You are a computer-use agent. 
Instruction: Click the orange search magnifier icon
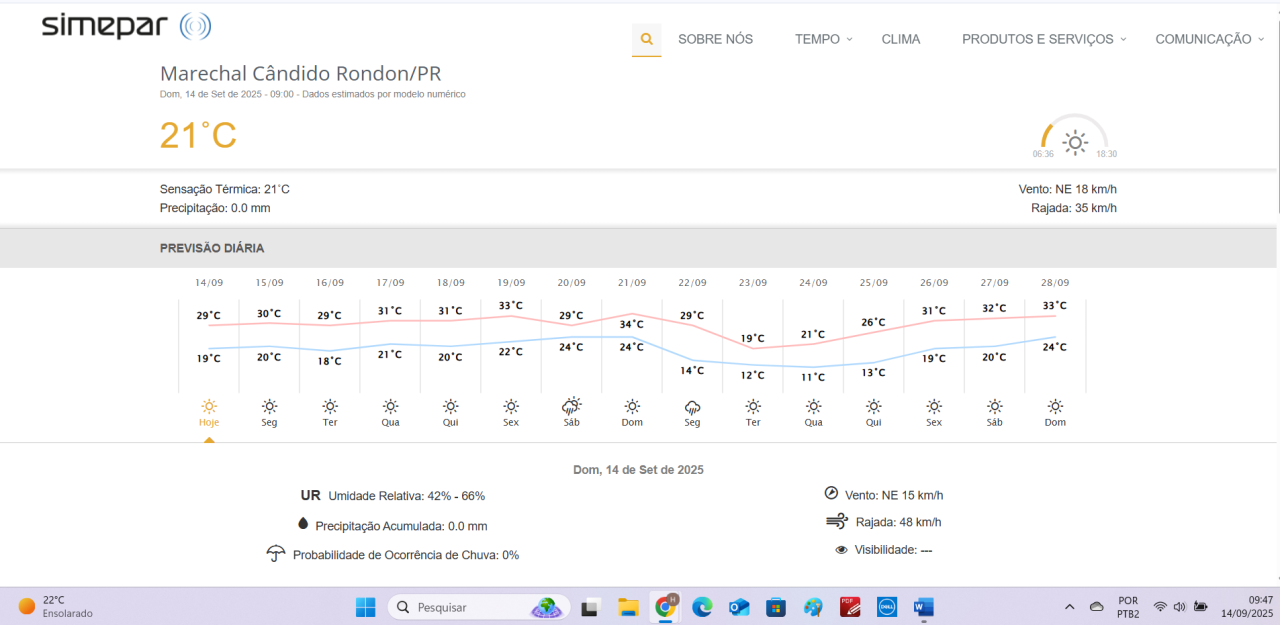click(x=646, y=39)
